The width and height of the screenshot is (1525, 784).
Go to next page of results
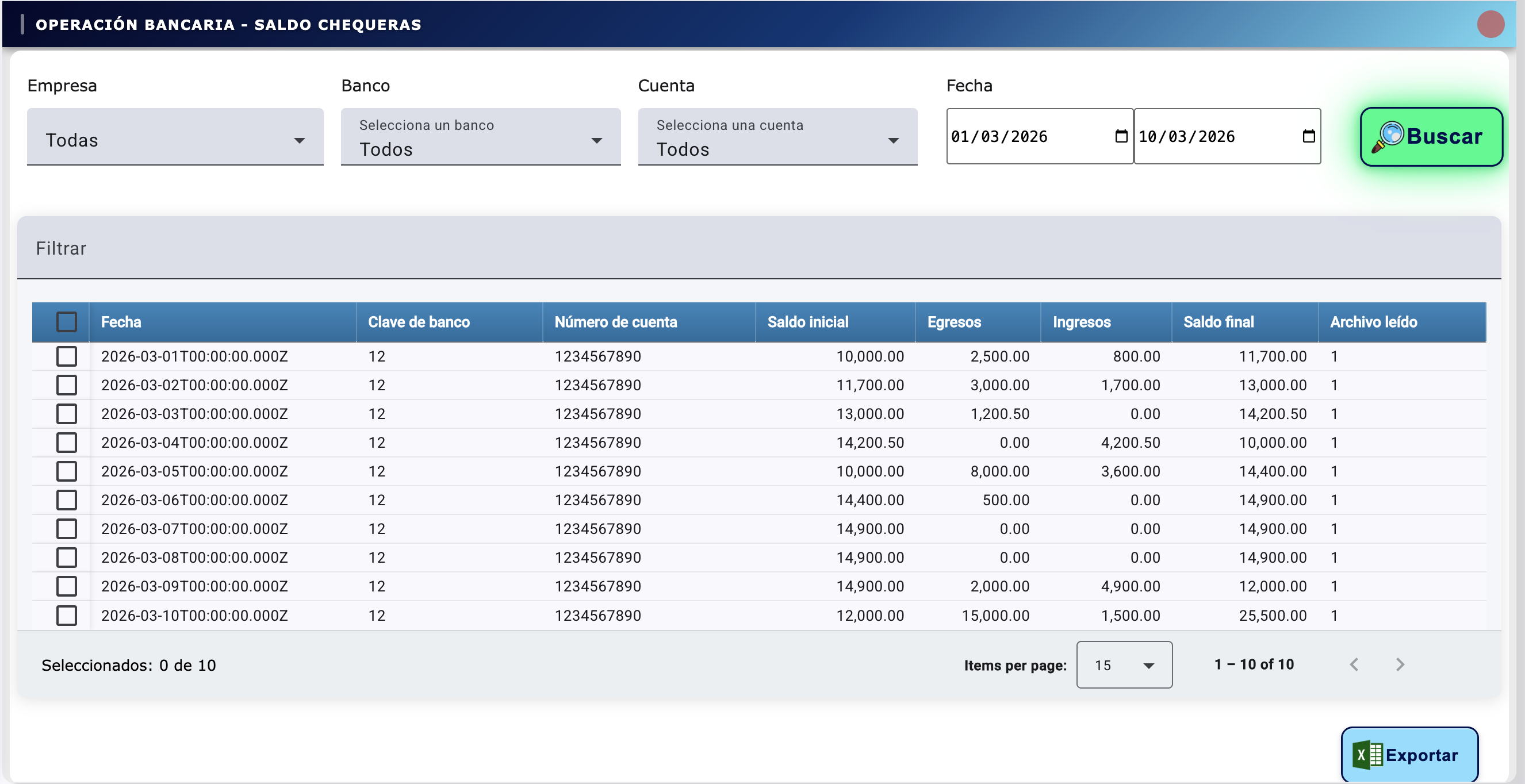point(1400,664)
